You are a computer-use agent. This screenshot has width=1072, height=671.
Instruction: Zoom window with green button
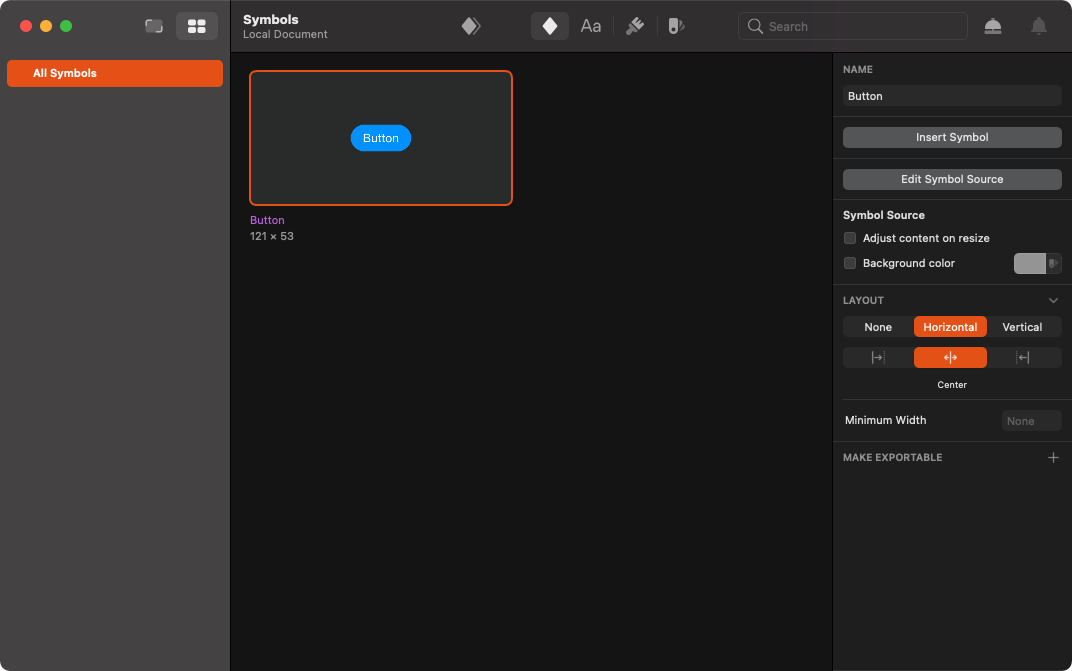tap(66, 26)
